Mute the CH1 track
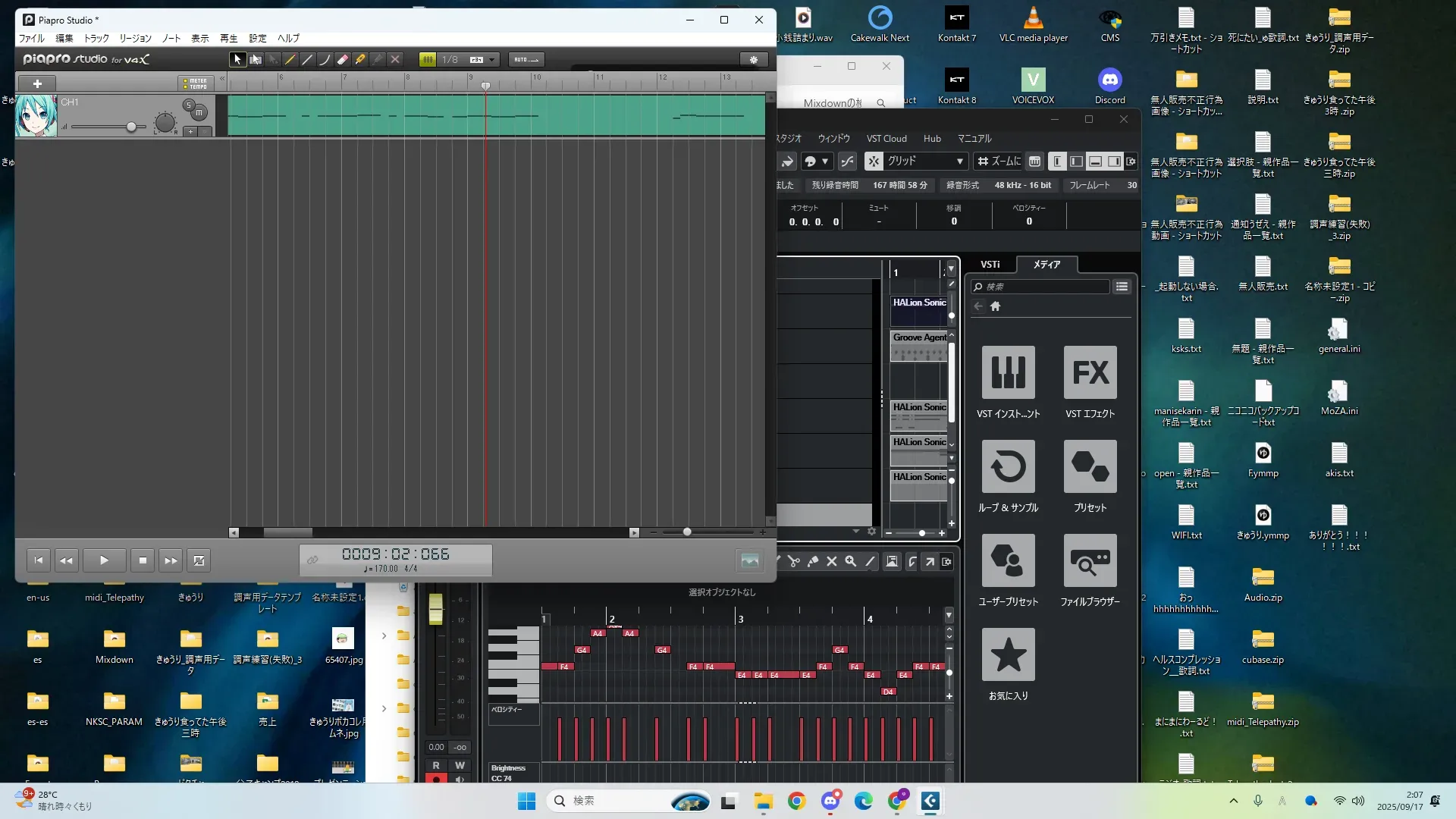Screen dimensions: 1456x819 pyautogui.click(x=199, y=113)
